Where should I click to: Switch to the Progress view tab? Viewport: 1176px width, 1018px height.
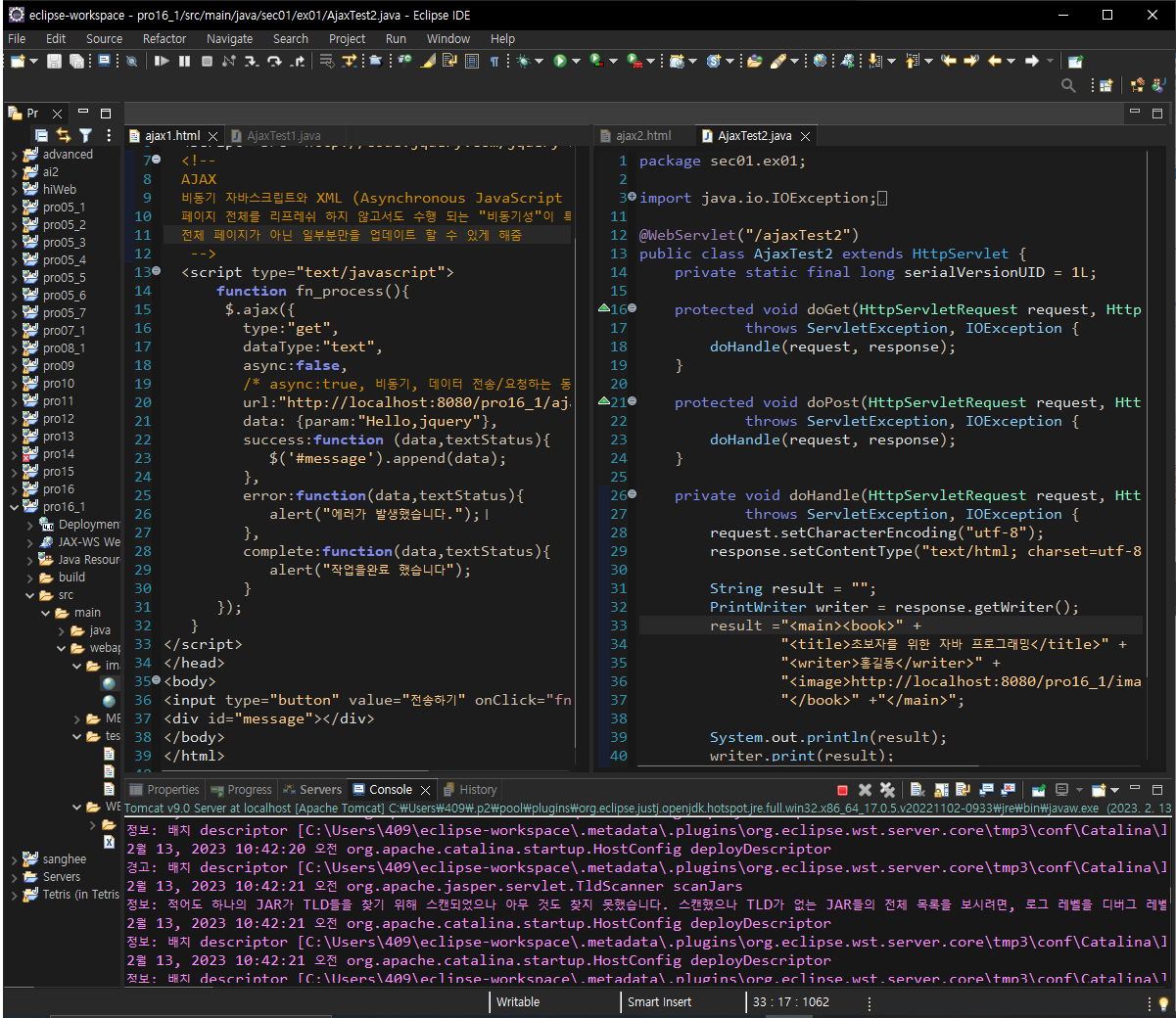point(241,790)
